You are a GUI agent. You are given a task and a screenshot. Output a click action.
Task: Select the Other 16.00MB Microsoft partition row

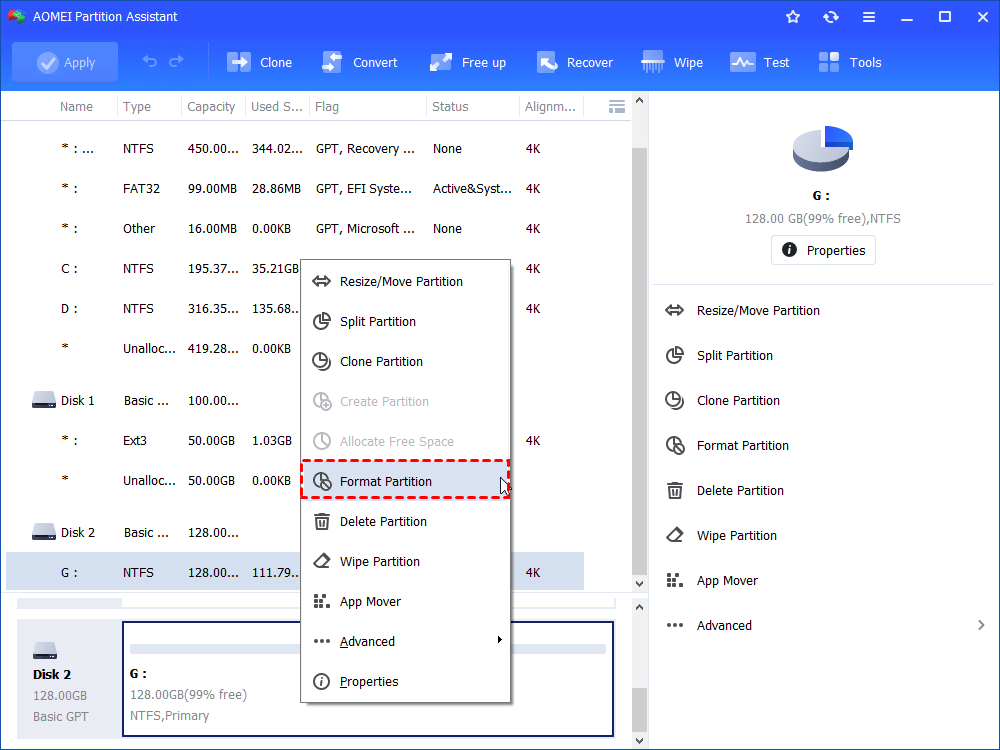tap(295, 228)
